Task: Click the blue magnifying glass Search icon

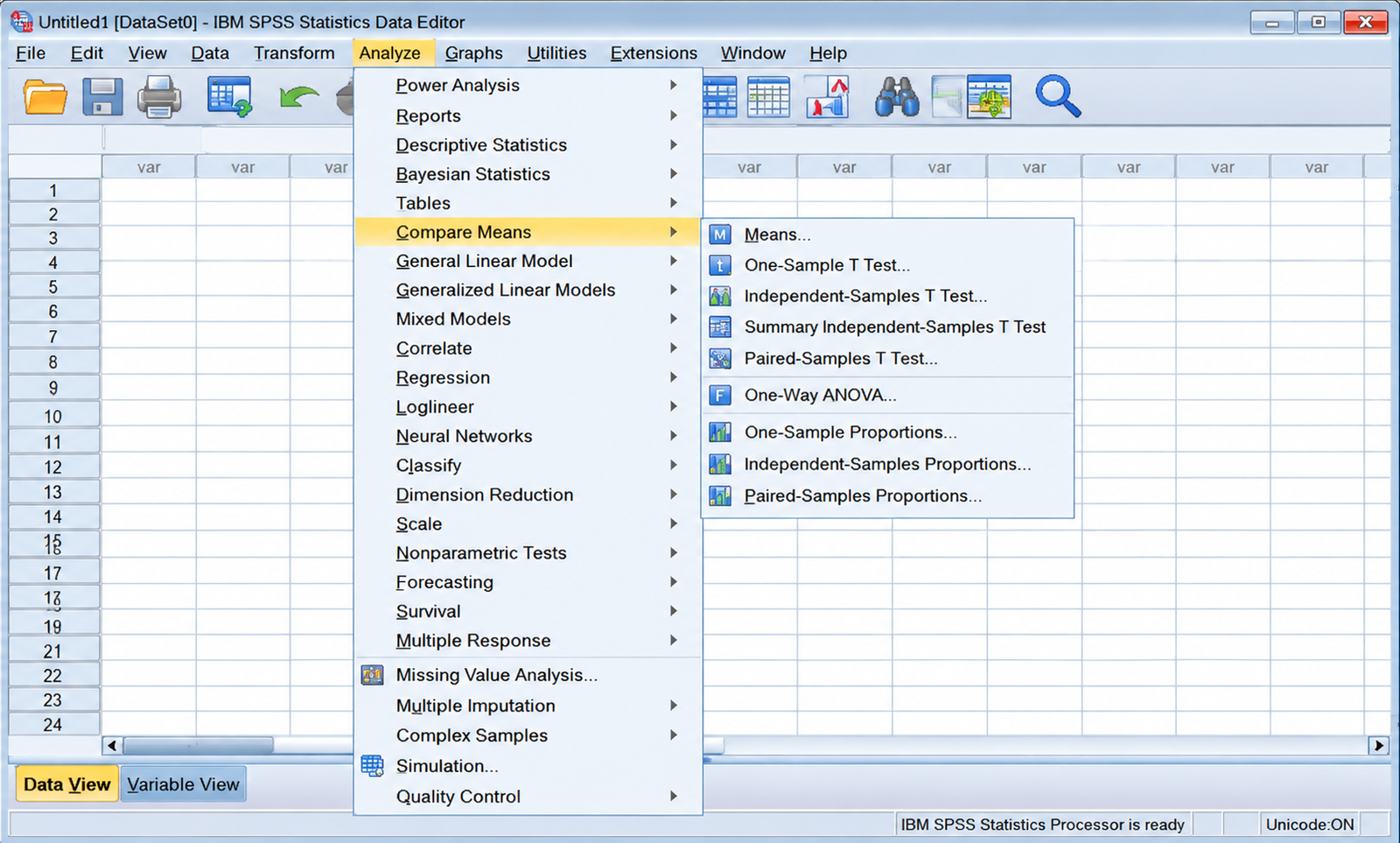Action: click(1058, 96)
